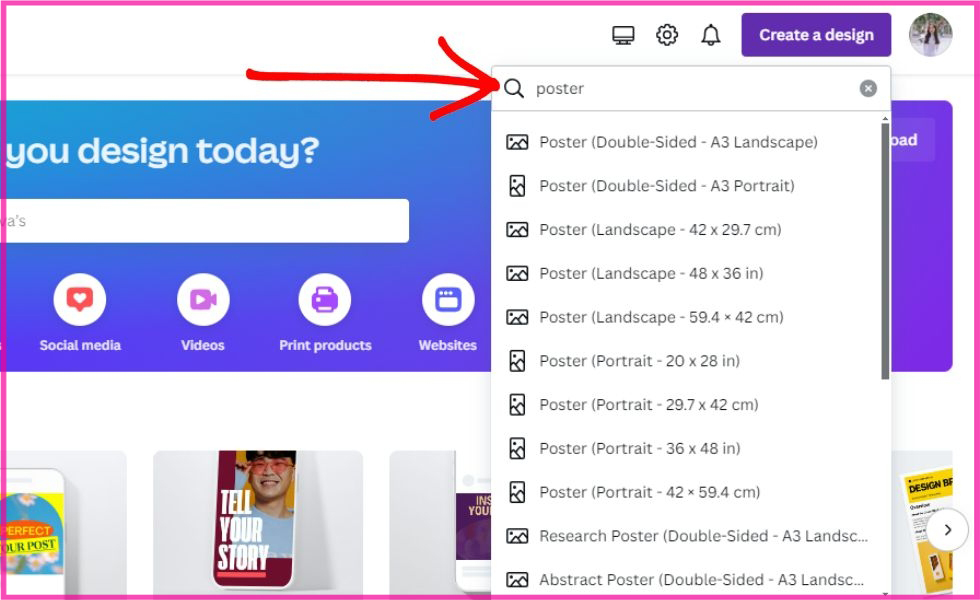Clear the poster search with the X

[868, 88]
